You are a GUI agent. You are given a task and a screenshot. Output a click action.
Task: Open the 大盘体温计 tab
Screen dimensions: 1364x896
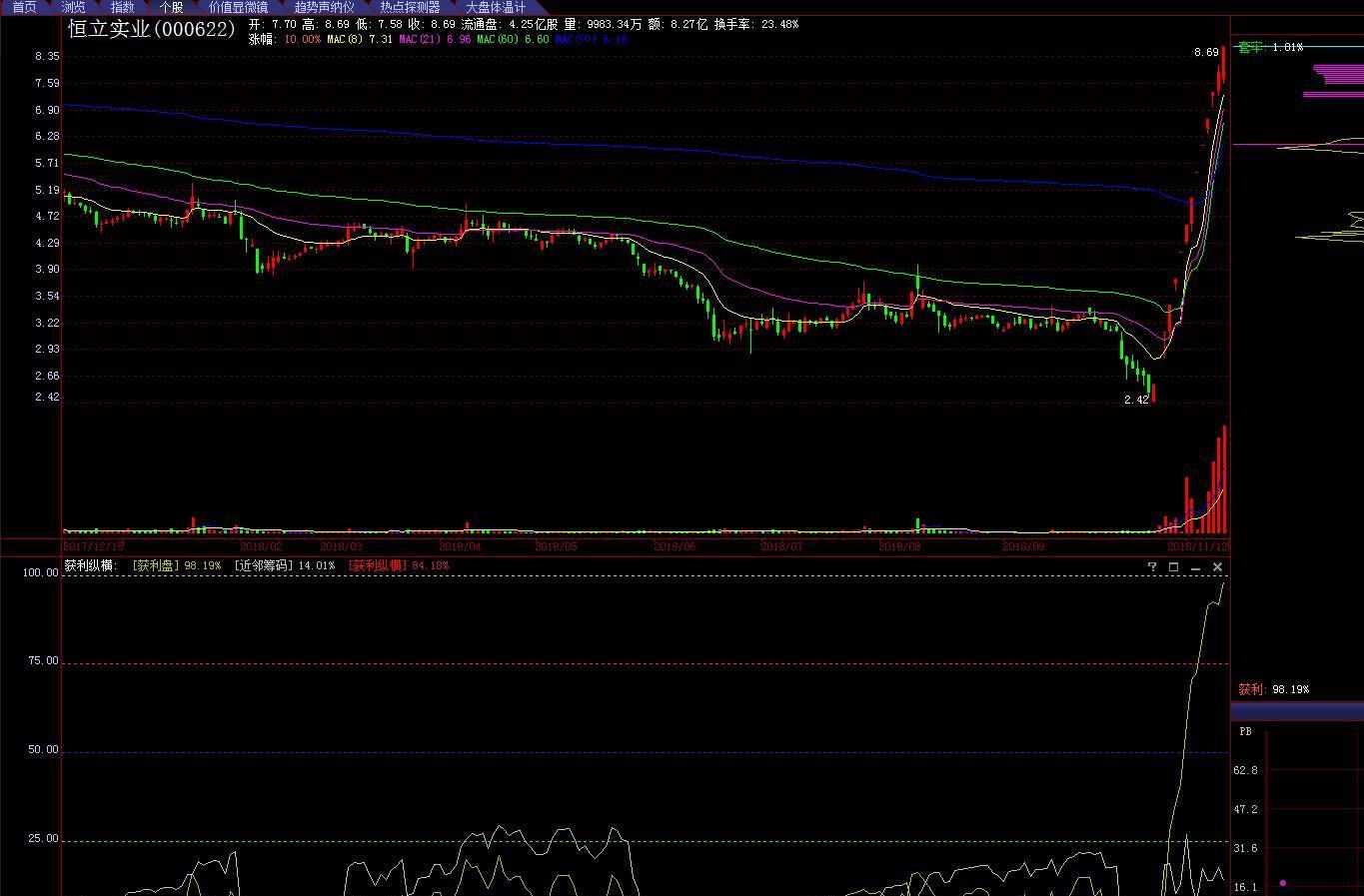point(496,7)
